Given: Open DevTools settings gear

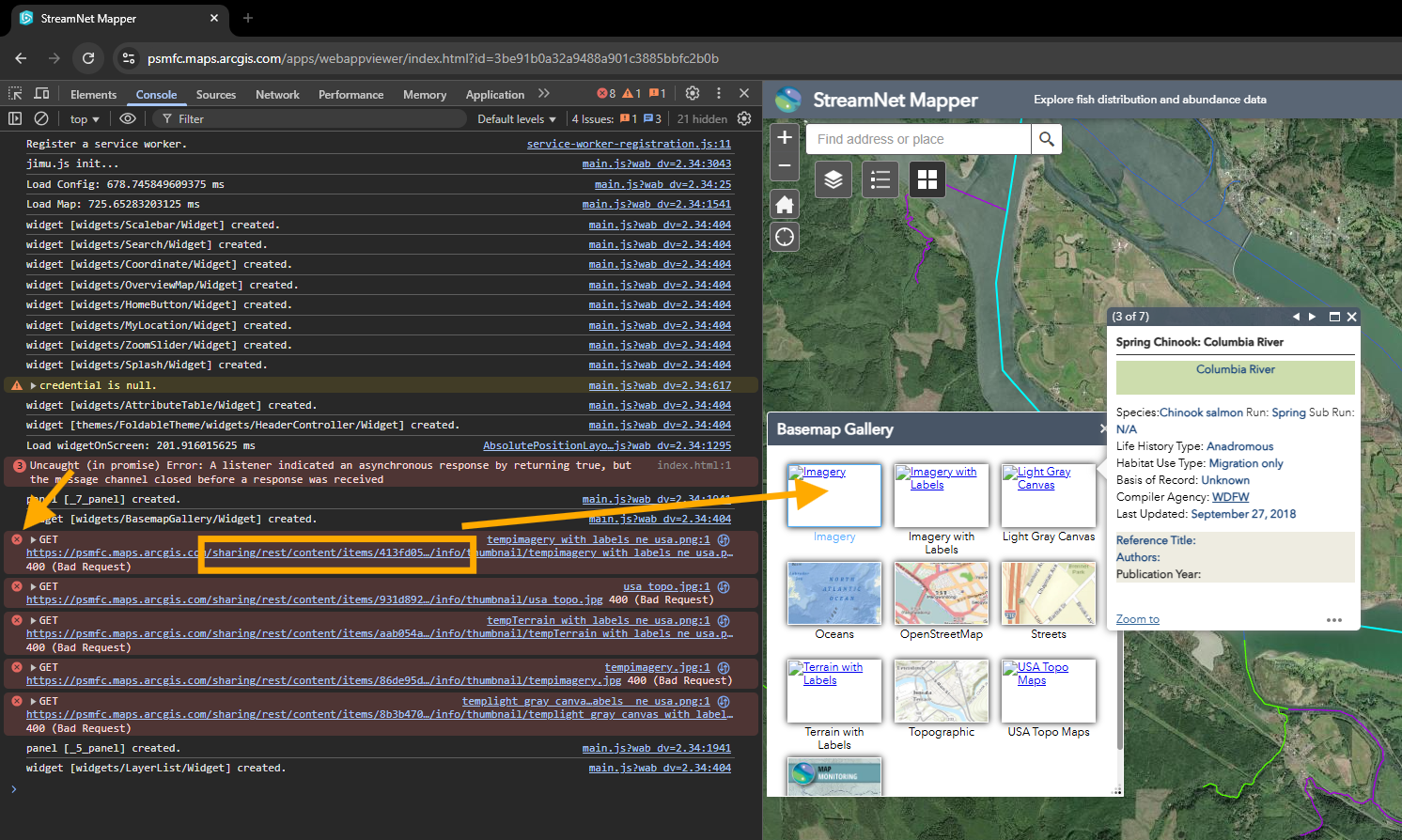Looking at the screenshot, I should [x=693, y=93].
